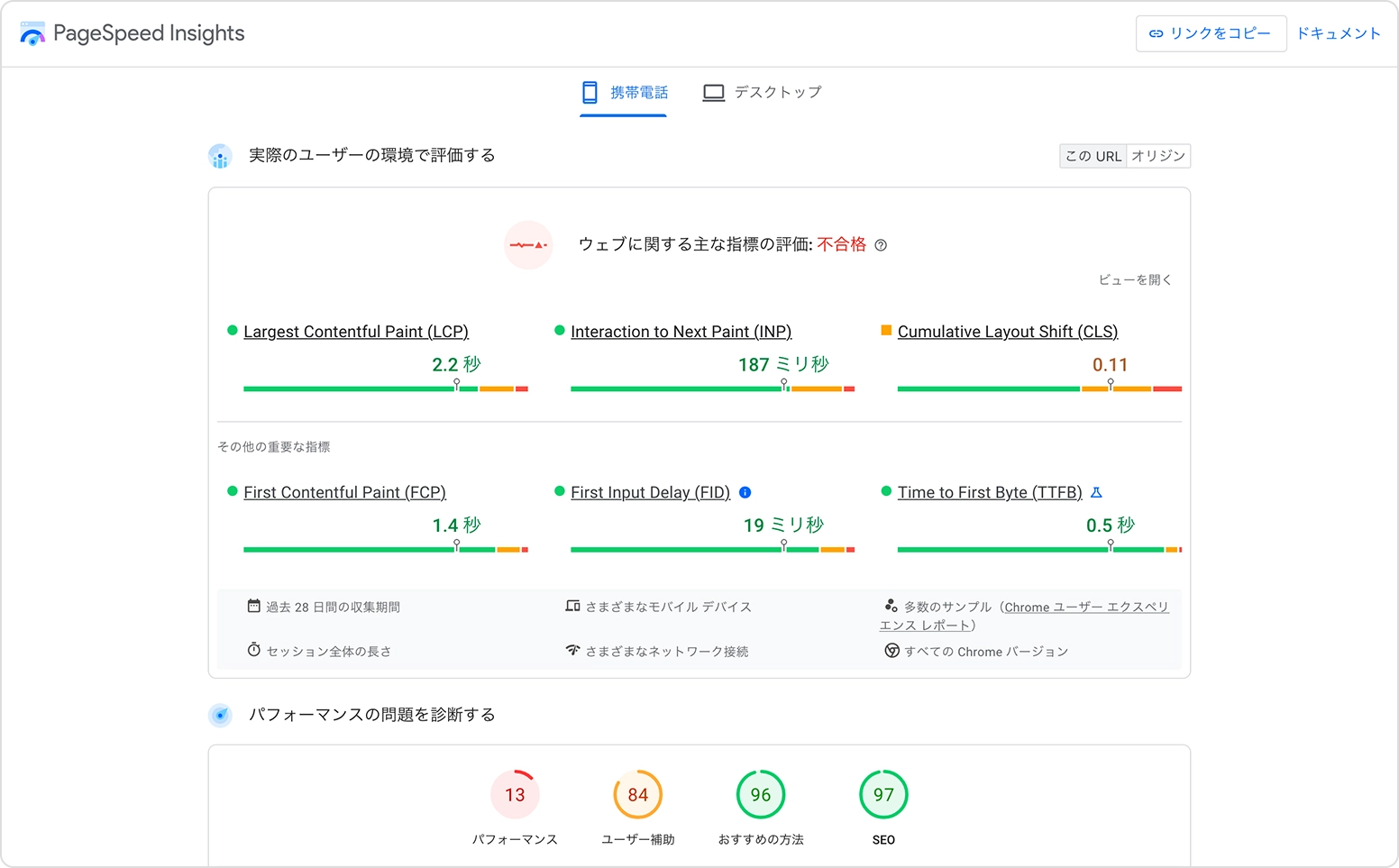Click the orange square marker beside Cumulative Layout Shift
The image size is (1399, 868).
886,331
